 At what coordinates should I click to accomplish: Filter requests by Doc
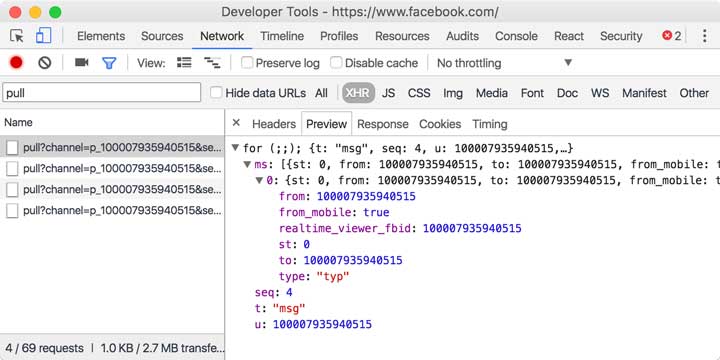pyautogui.click(x=568, y=93)
